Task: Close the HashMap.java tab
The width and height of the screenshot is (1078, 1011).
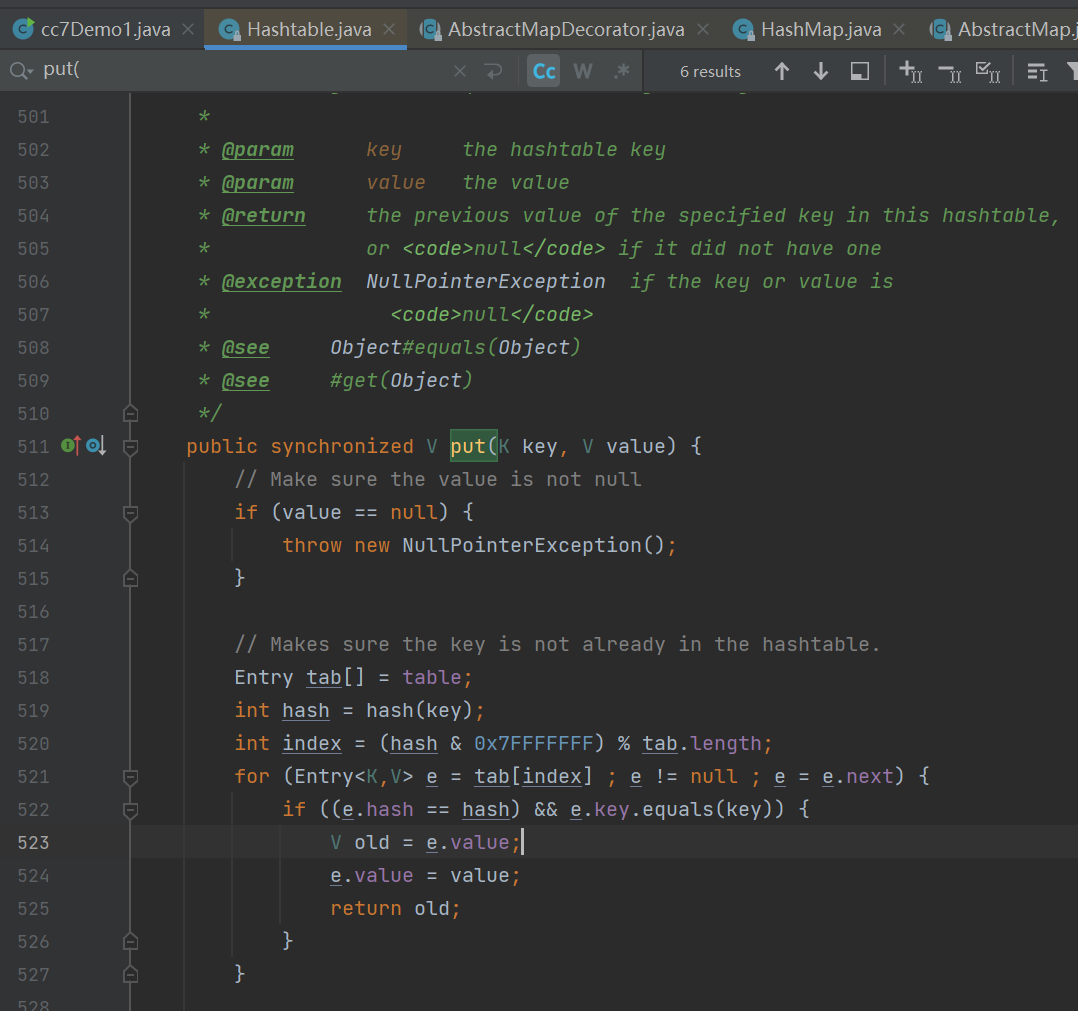Action: click(899, 30)
